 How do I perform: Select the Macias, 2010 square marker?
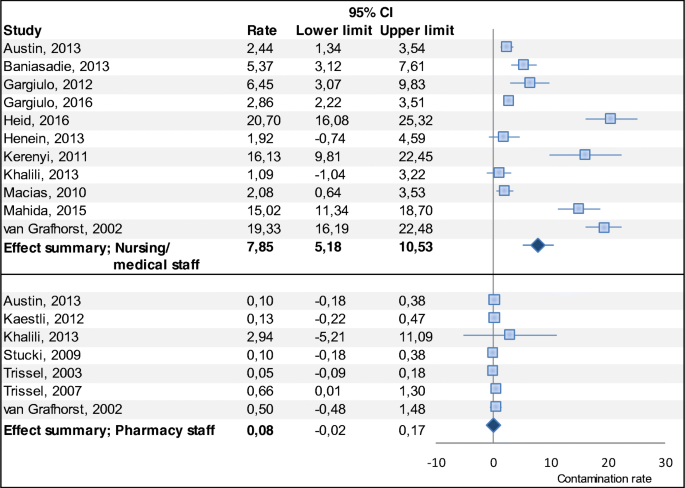tap(505, 190)
